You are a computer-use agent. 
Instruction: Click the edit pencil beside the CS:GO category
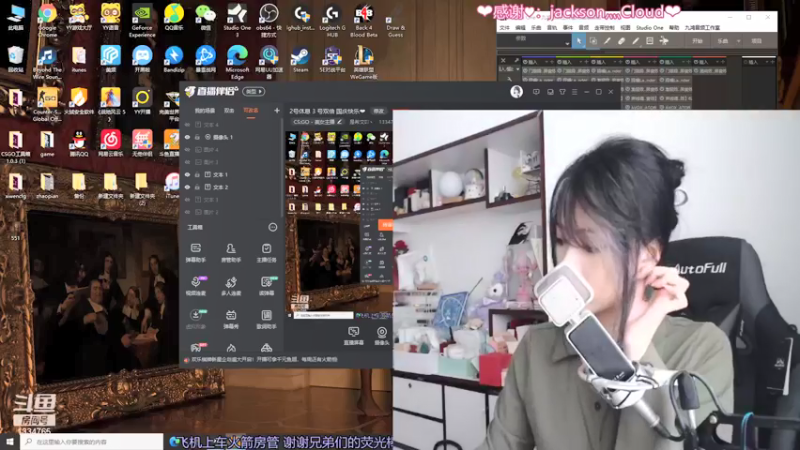click(339, 122)
